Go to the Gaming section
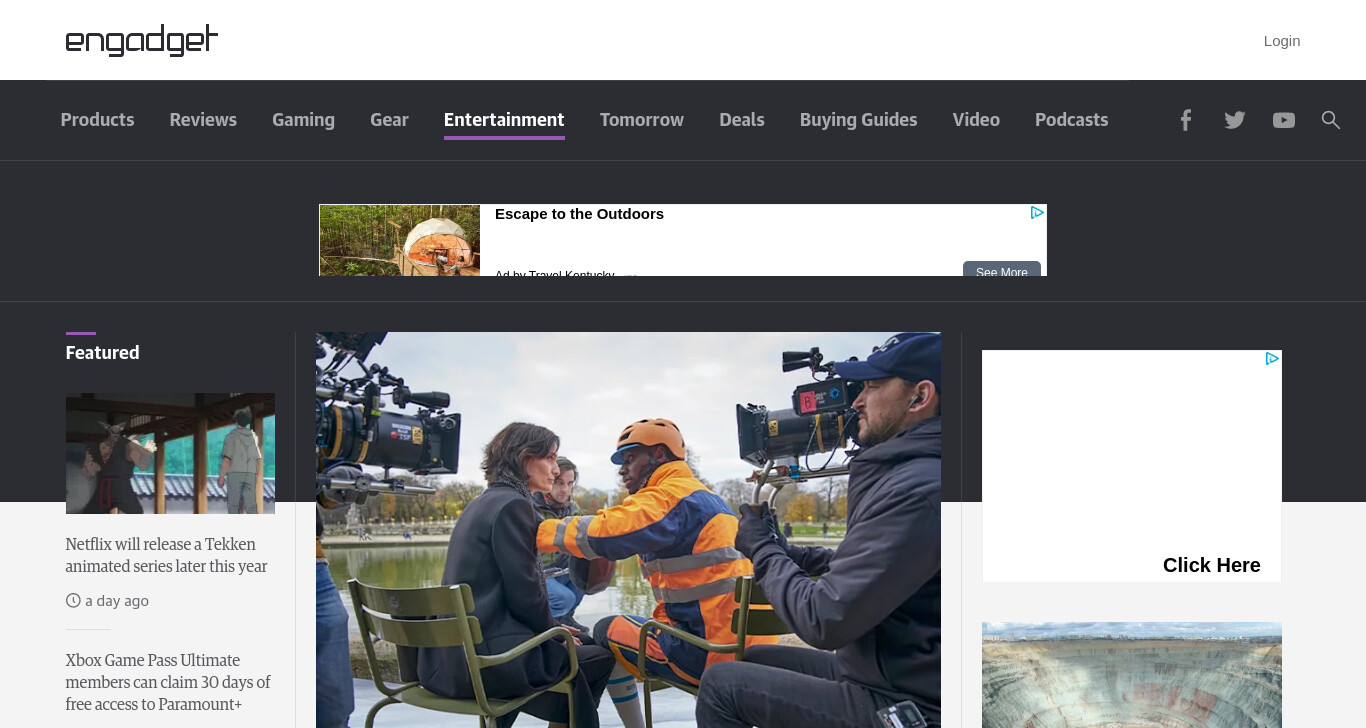1366x728 pixels. (303, 120)
